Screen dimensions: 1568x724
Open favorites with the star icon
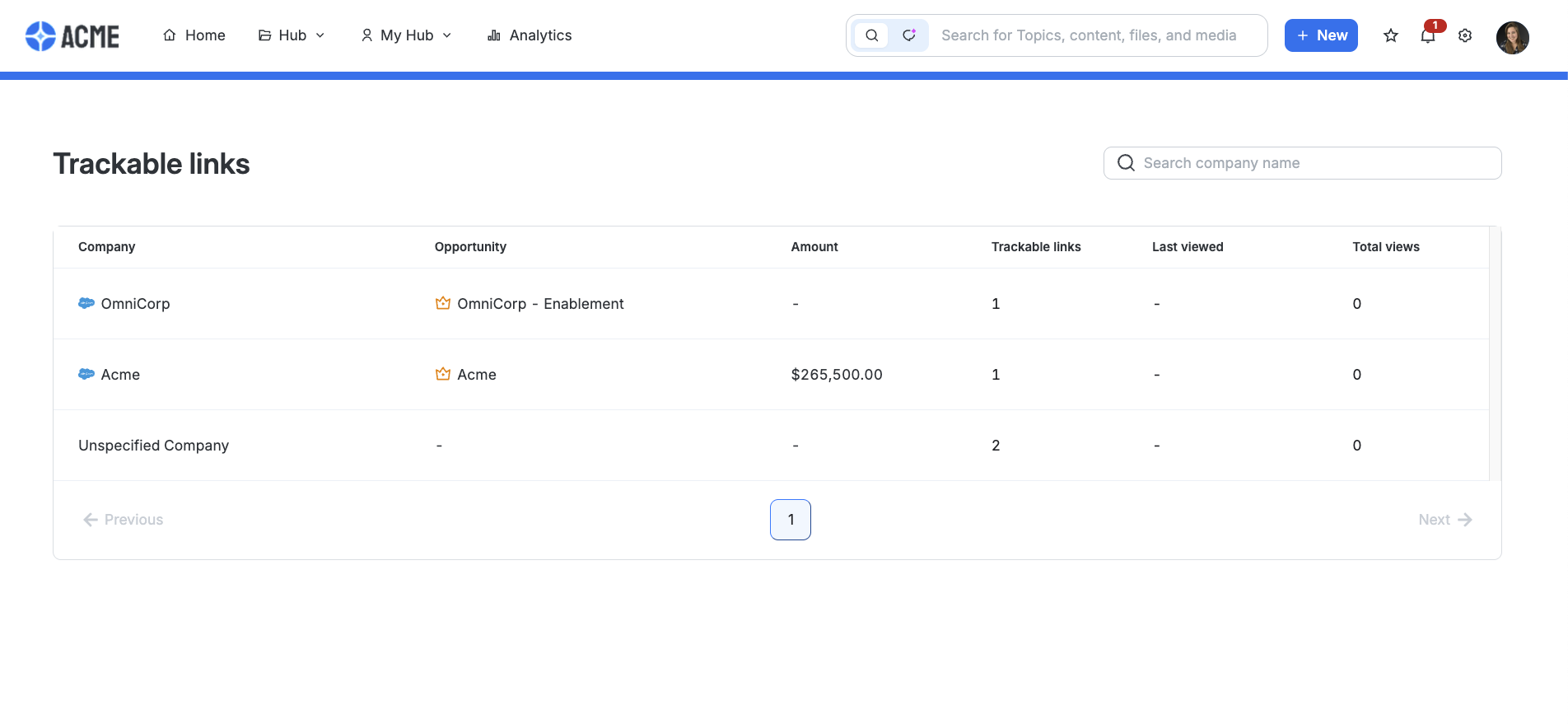(1391, 35)
